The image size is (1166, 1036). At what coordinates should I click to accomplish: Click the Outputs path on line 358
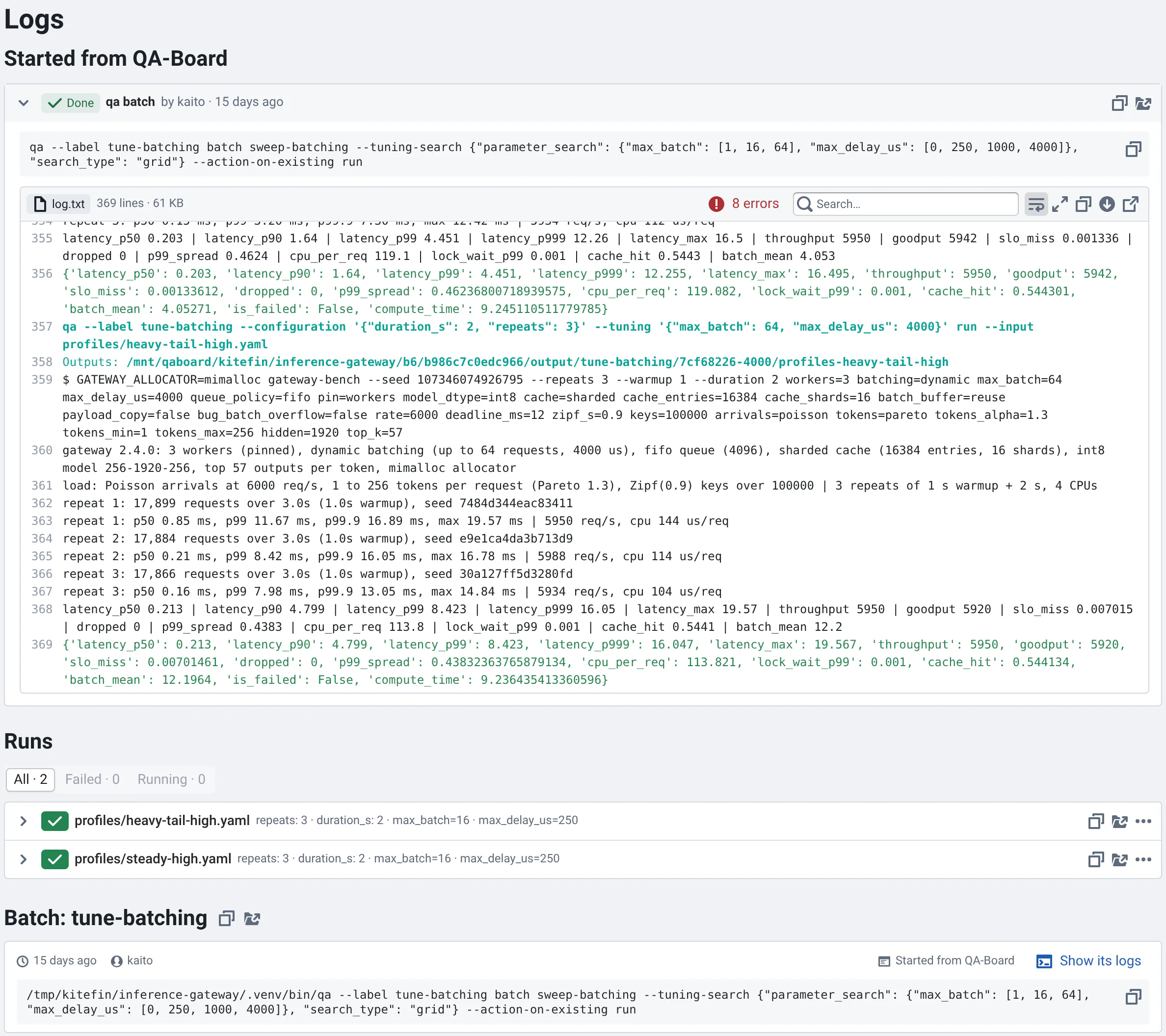point(537,362)
